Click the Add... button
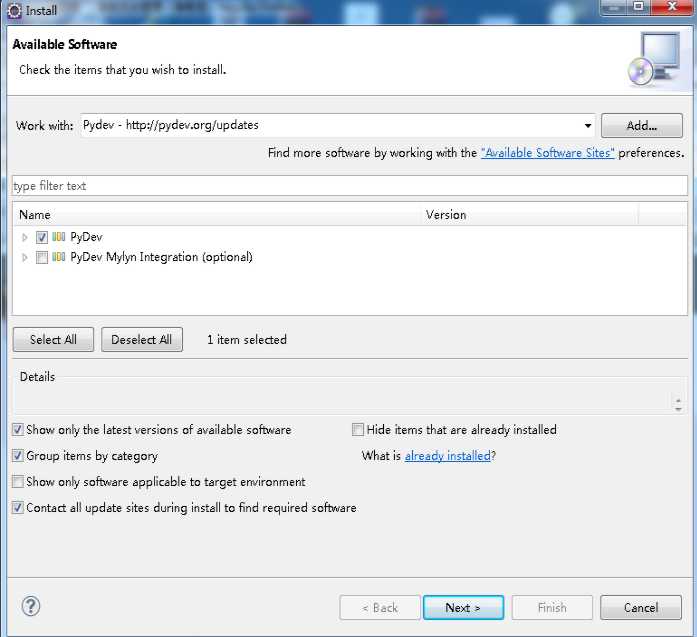 click(641, 126)
